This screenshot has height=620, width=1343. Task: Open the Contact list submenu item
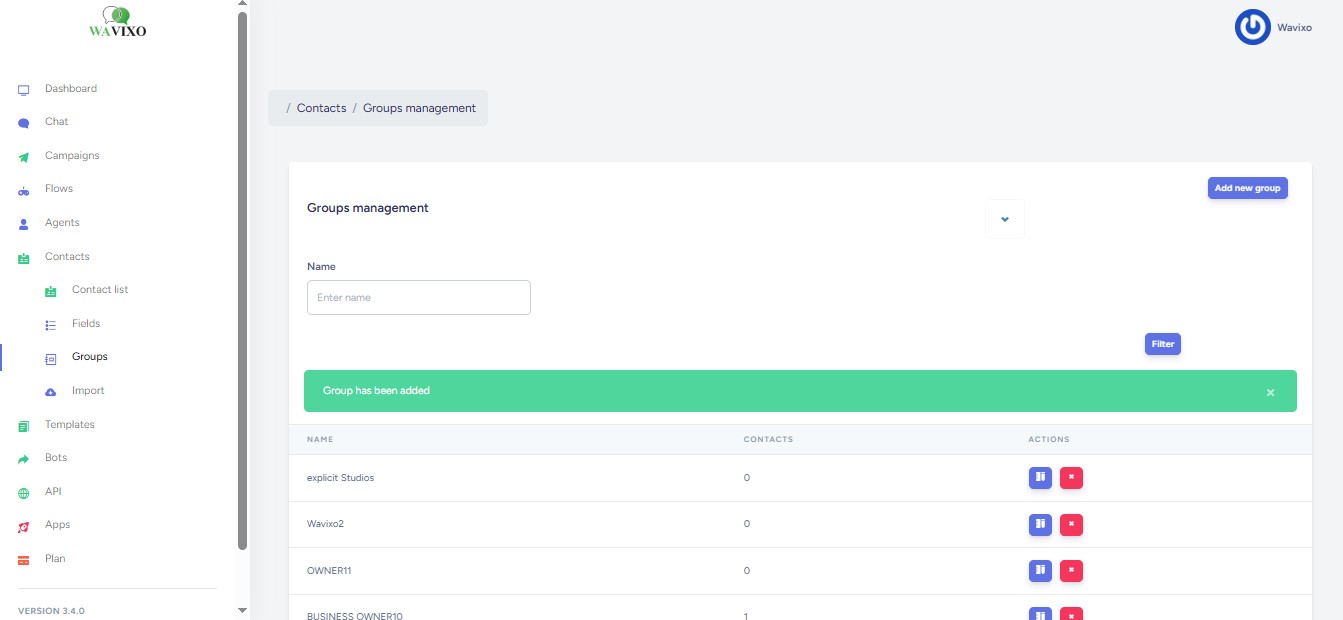point(100,290)
